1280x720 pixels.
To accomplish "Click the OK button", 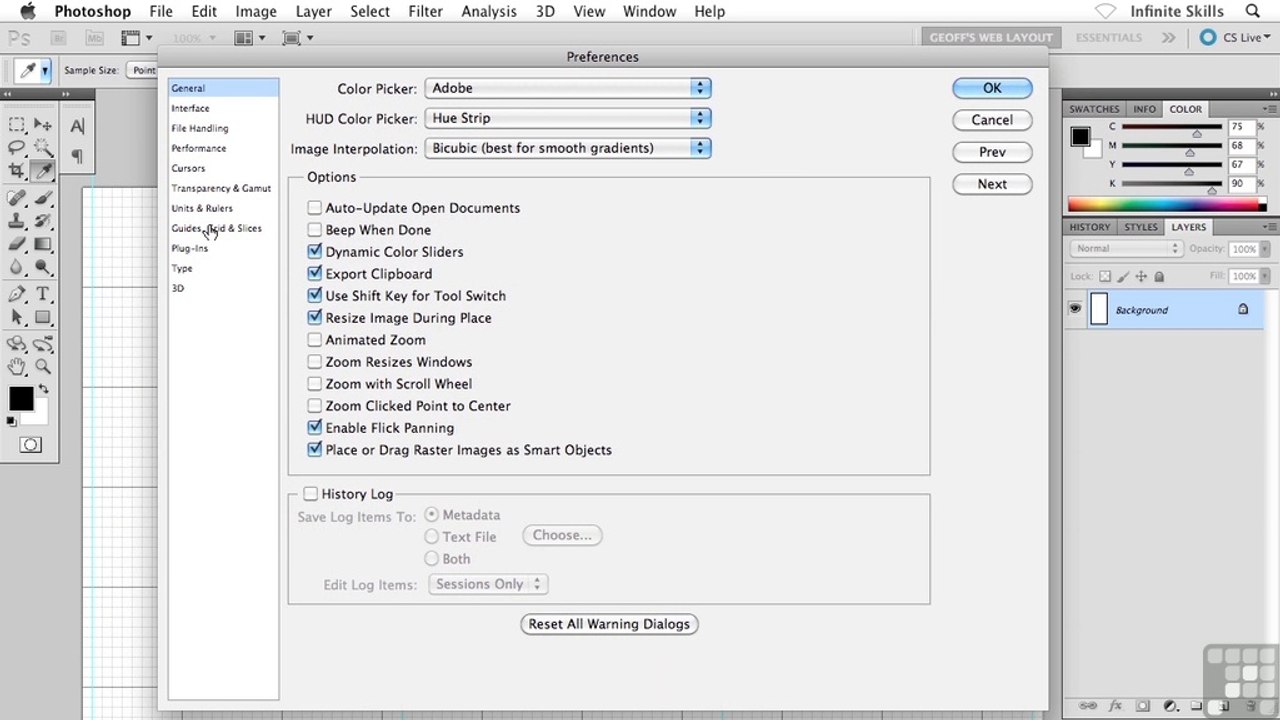I will 992,88.
